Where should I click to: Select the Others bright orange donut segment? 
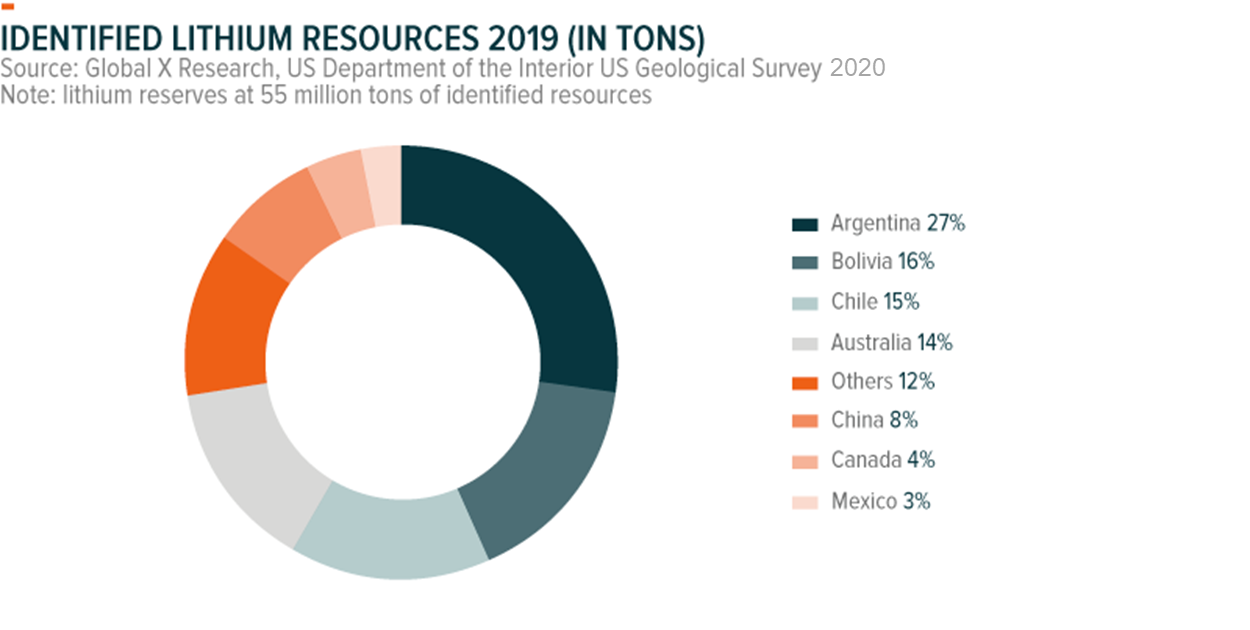click(228, 320)
